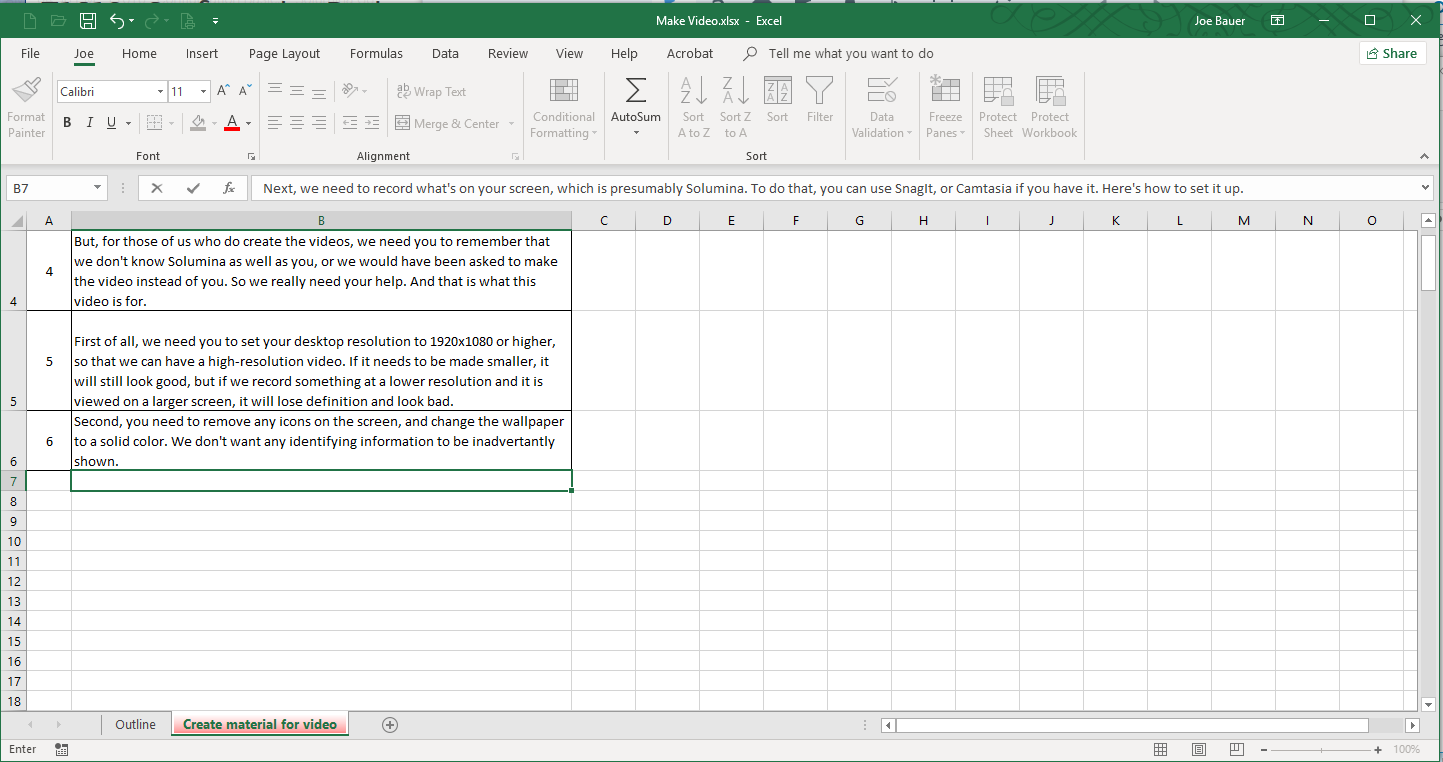Increase font size with the larger A icon
1443x762 pixels.
click(224, 91)
